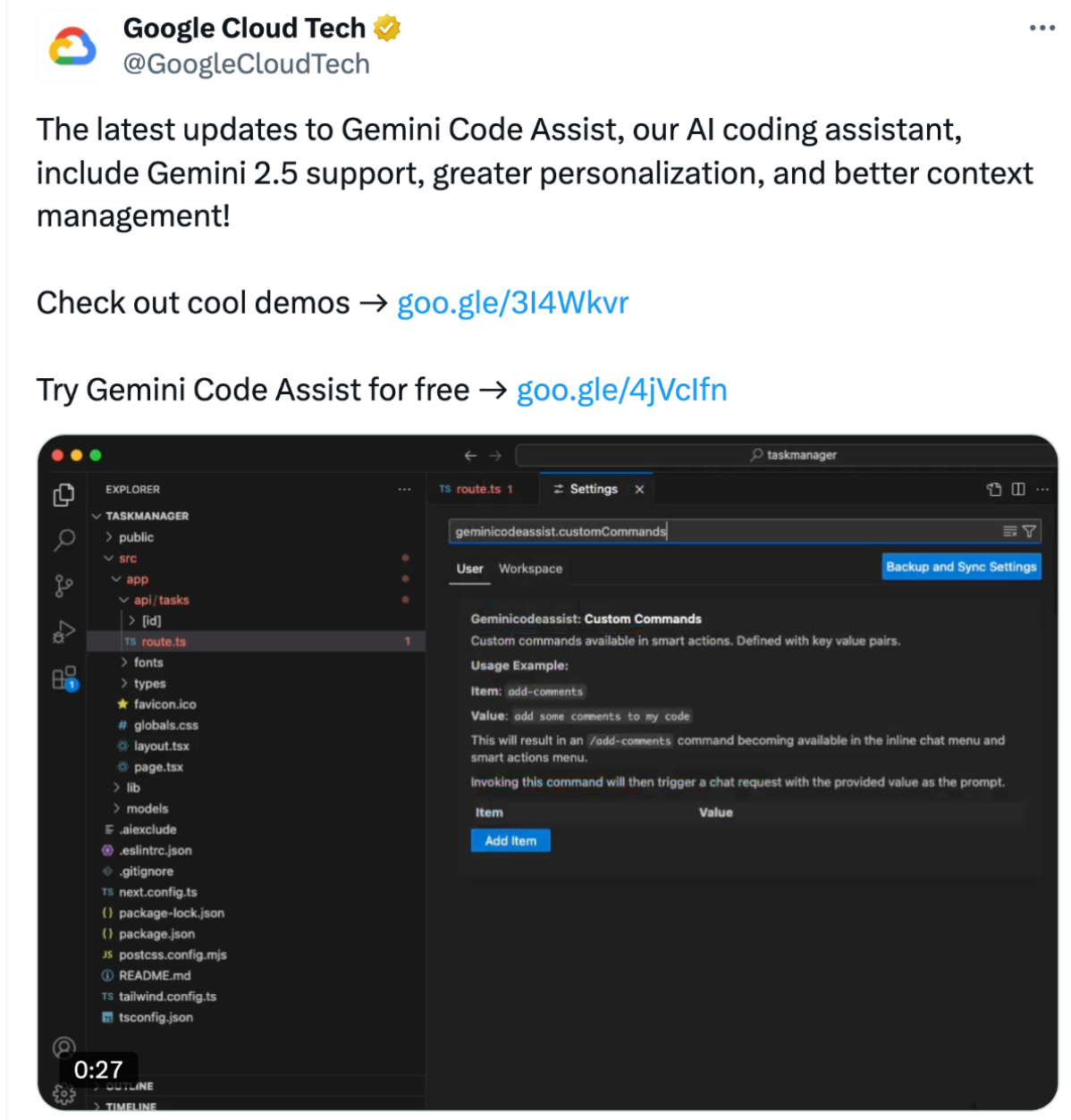Expand the models folder
Image resolution: width=1071 pixels, height=1120 pixels.
[147, 808]
